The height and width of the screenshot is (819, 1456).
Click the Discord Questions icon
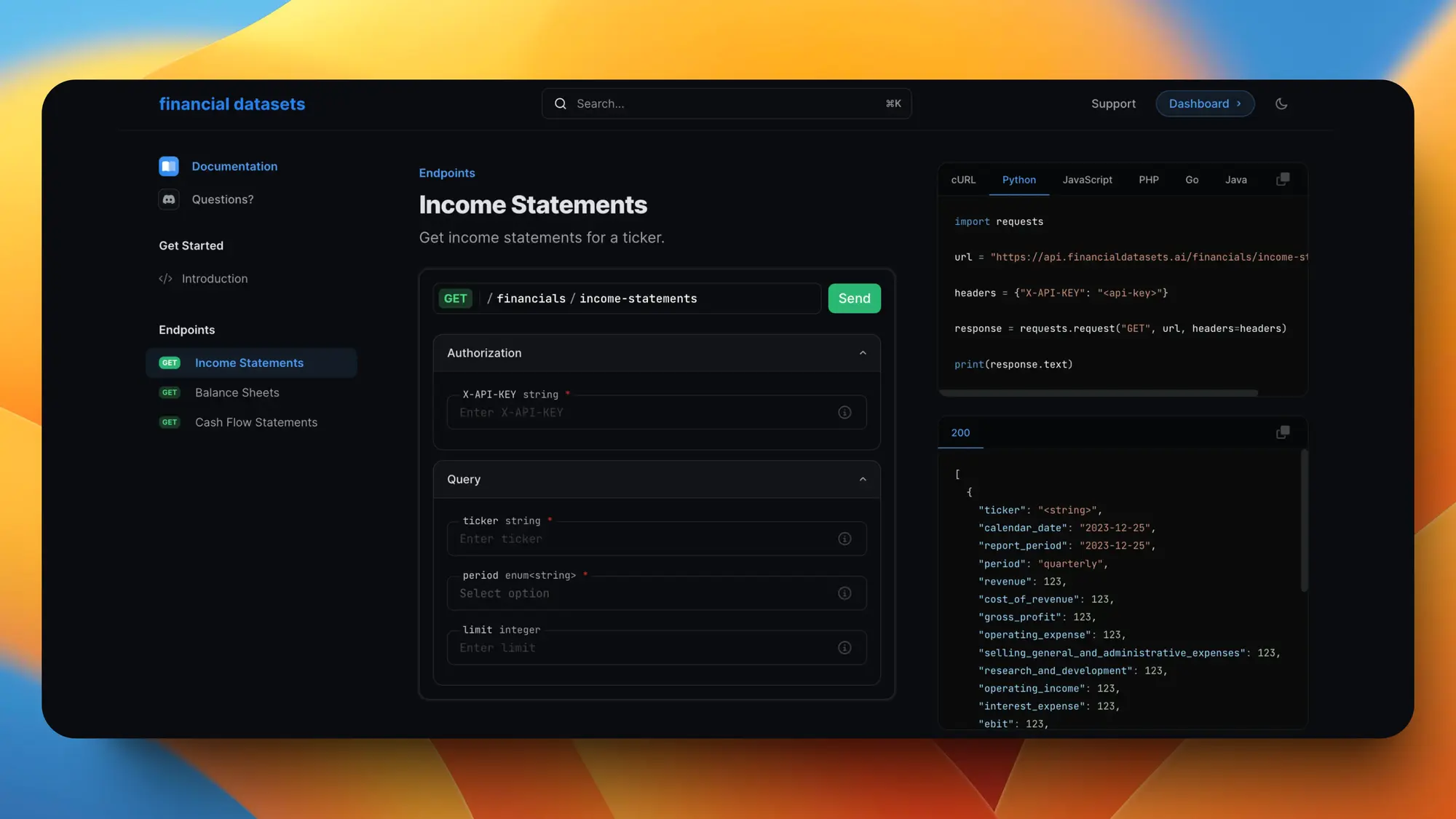click(169, 199)
